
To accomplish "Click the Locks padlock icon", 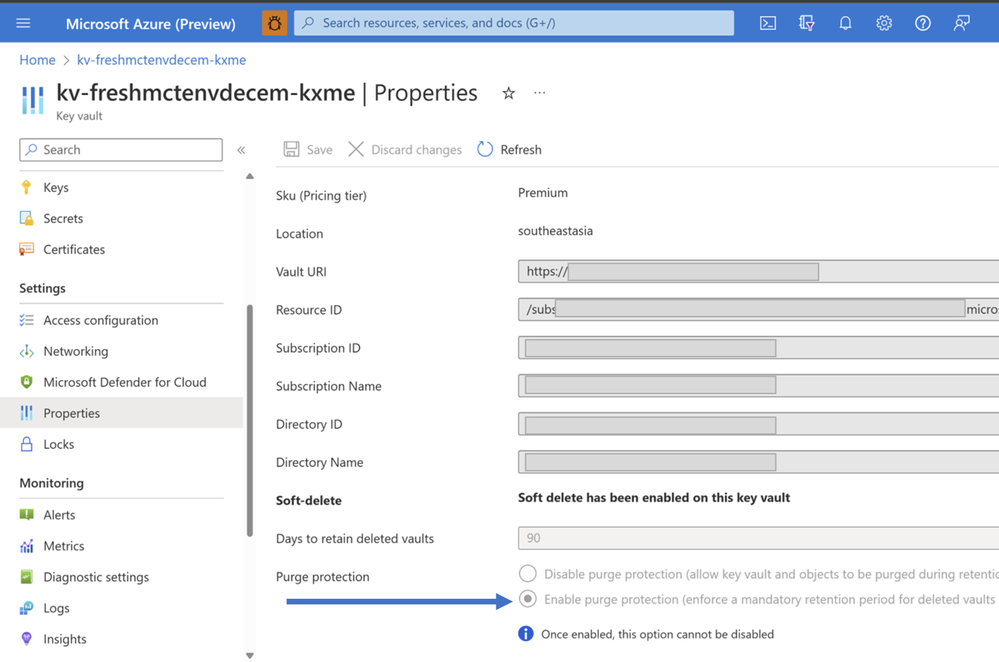I will 26,444.
